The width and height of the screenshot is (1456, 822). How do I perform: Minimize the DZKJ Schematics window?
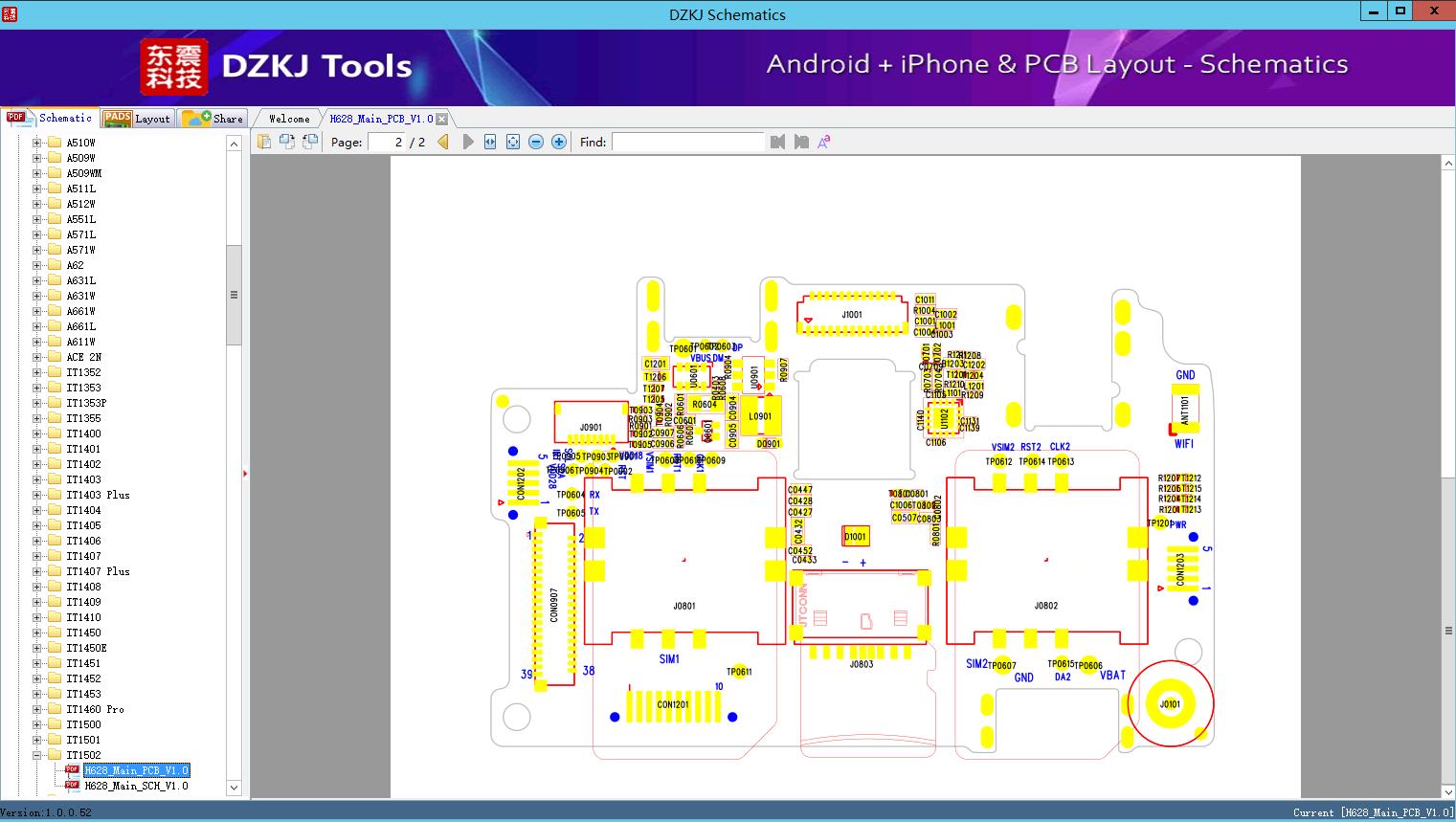[x=1373, y=11]
